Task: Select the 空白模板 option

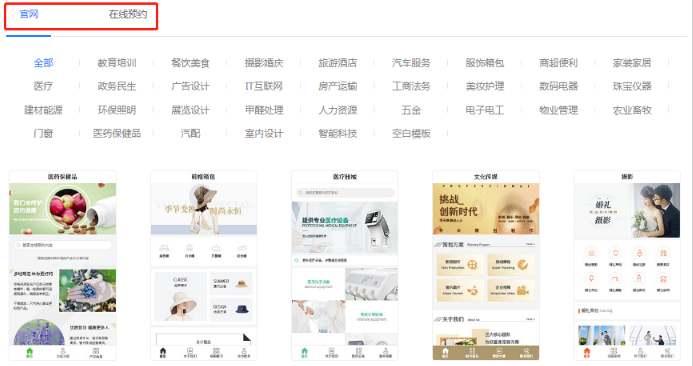Action: [x=411, y=133]
